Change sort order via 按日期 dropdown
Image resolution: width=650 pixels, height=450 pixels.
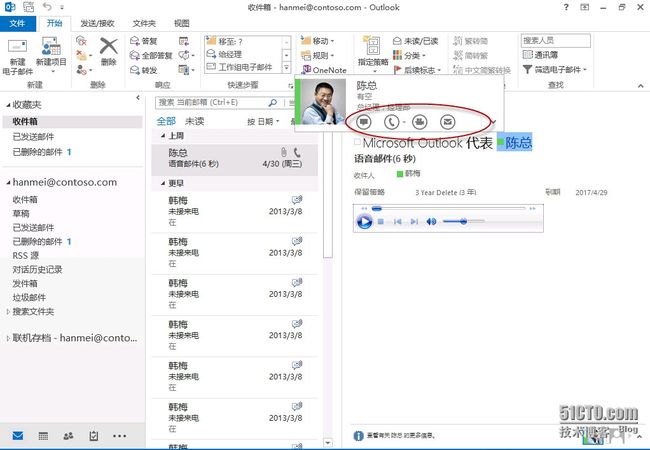tap(263, 121)
